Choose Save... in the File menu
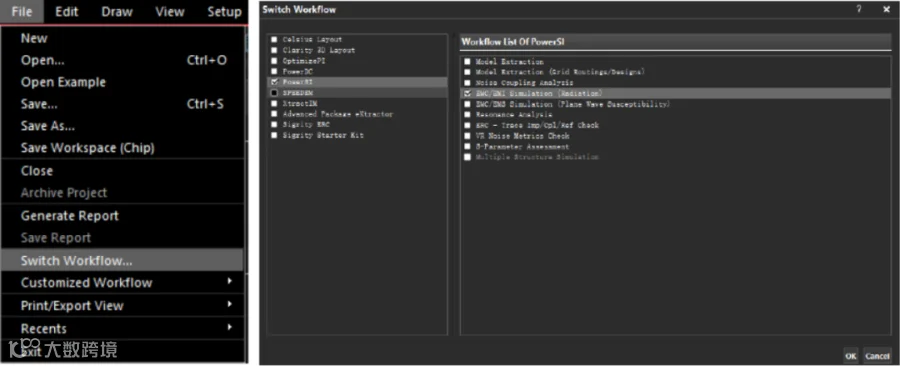Screen dimensions: 900x366 click(x=122, y=104)
